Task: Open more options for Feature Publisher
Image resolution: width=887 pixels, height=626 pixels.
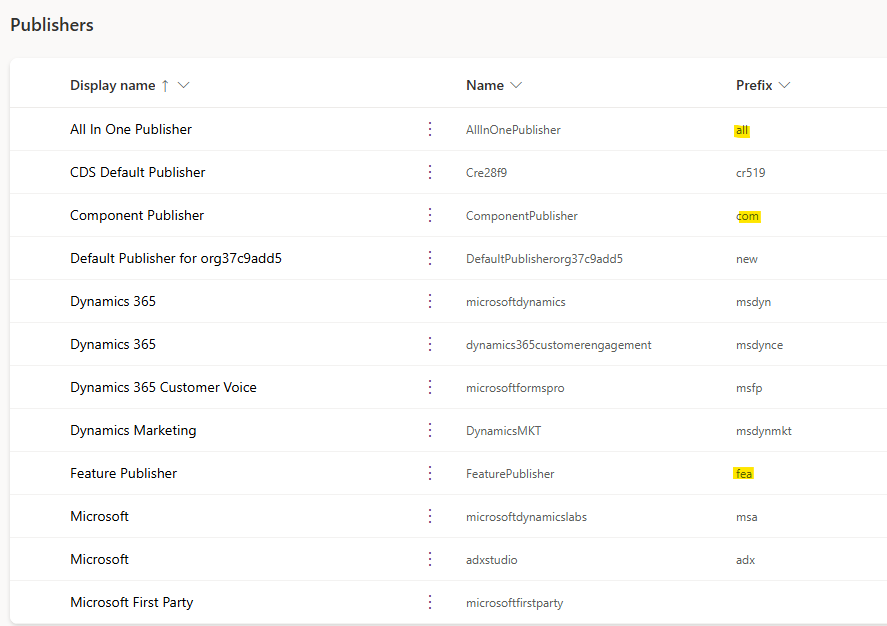Action: pyautogui.click(x=430, y=473)
